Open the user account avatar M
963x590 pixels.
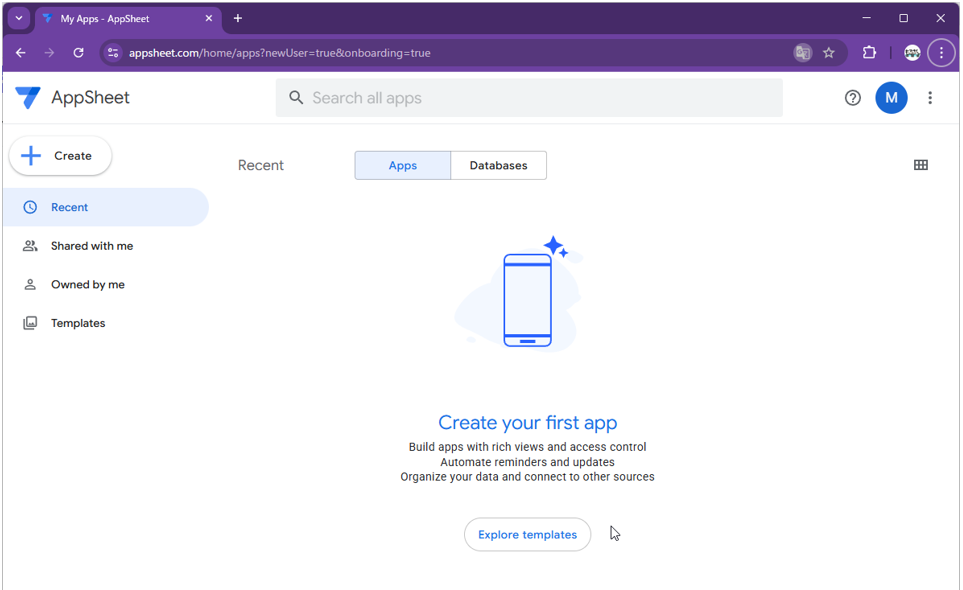coord(891,98)
